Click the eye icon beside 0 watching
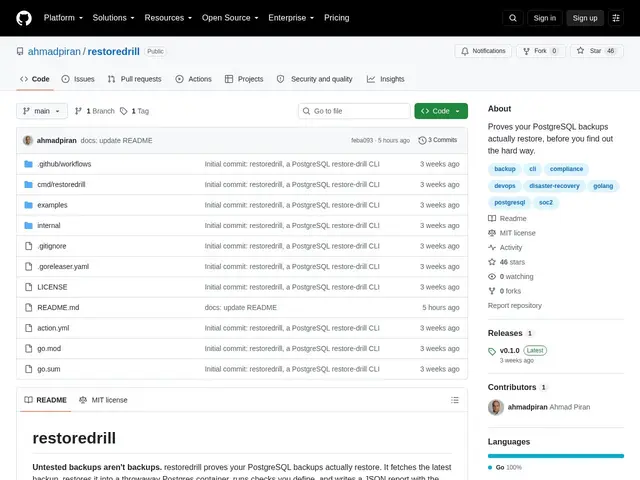Viewport: 640px width, 480px height. (x=492, y=277)
